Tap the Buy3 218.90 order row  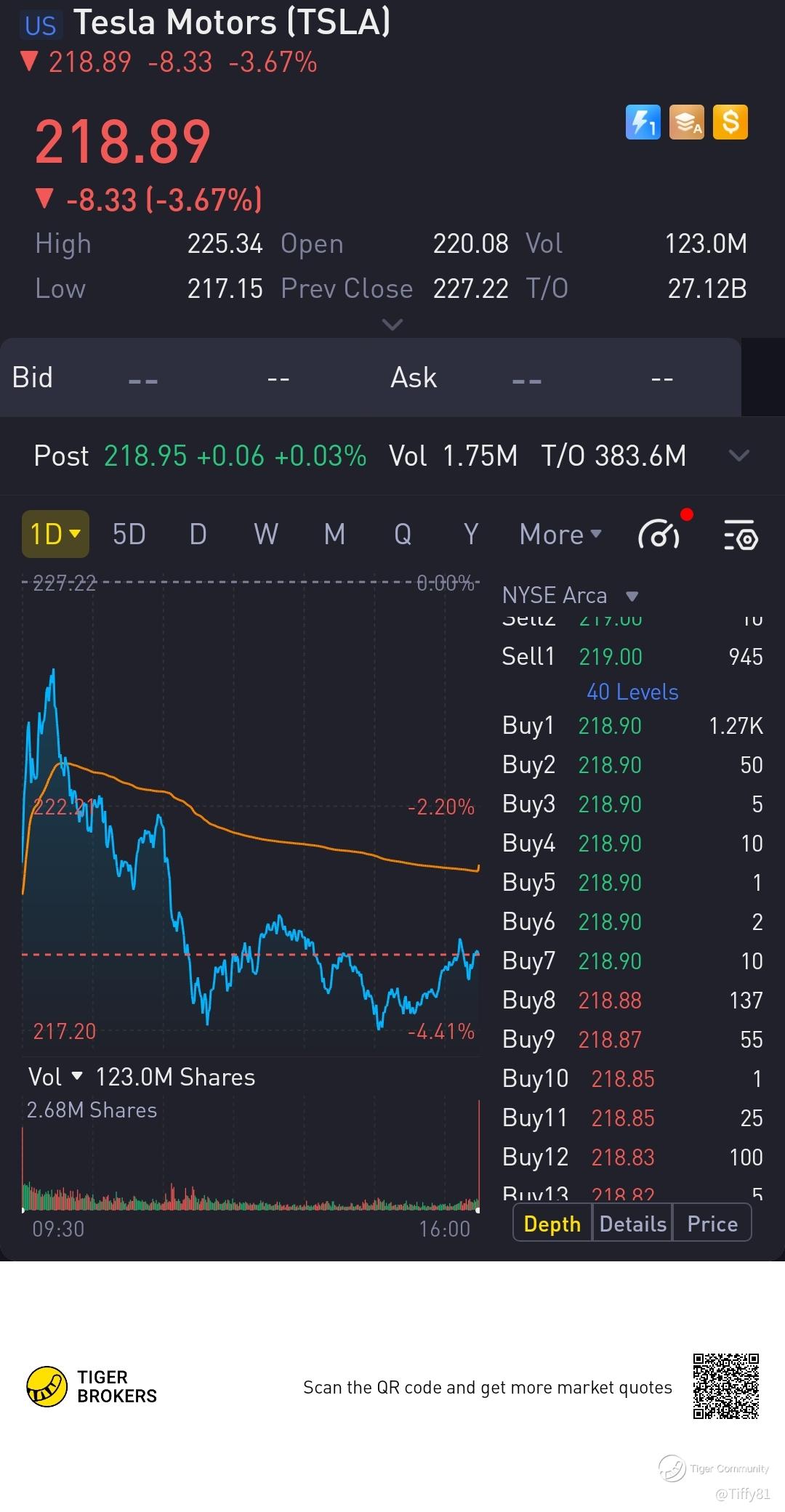(632, 804)
